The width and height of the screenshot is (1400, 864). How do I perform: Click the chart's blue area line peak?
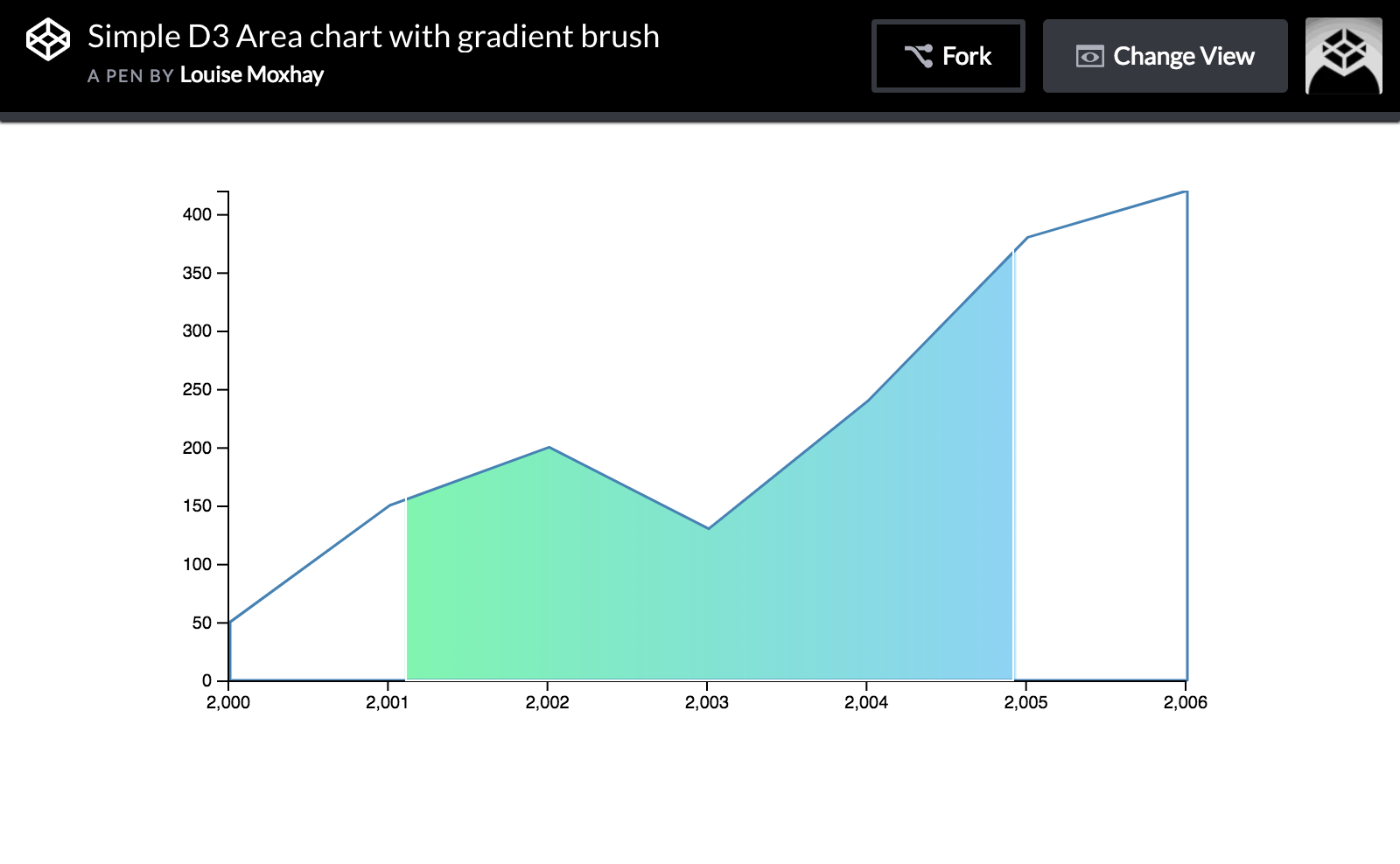(x=1187, y=192)
